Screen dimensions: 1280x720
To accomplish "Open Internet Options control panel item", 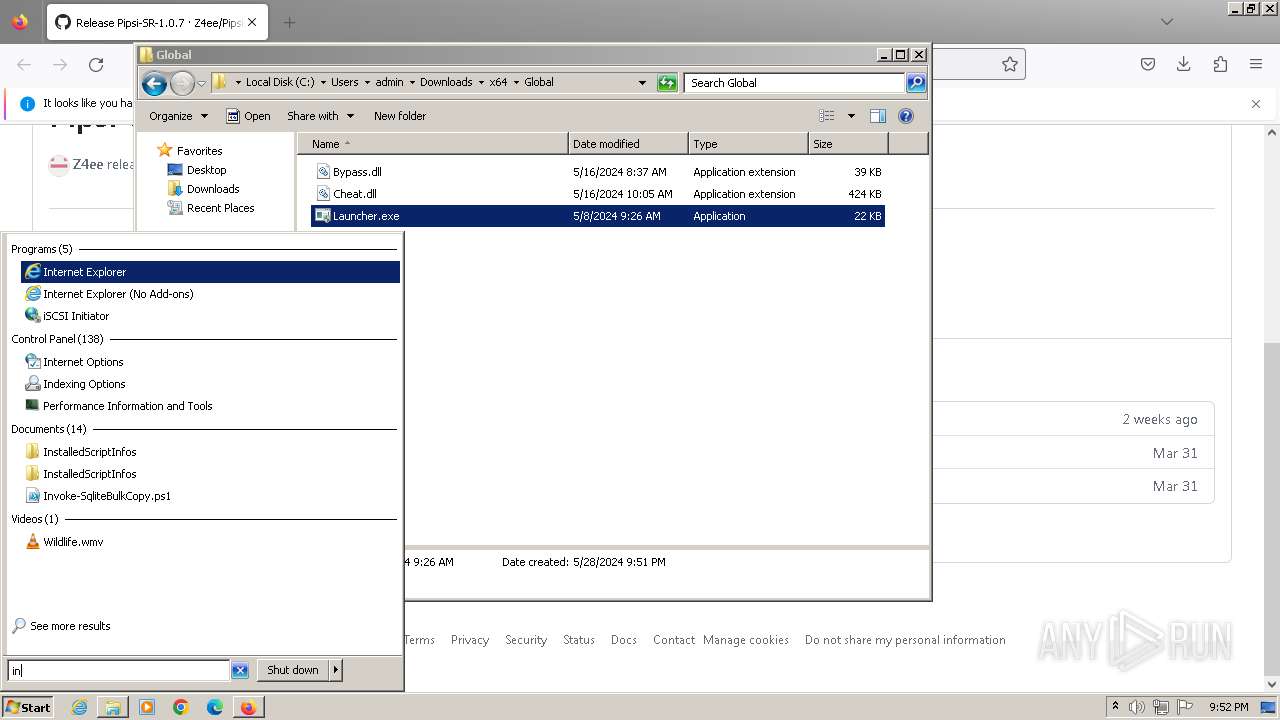I will point(210,362).
